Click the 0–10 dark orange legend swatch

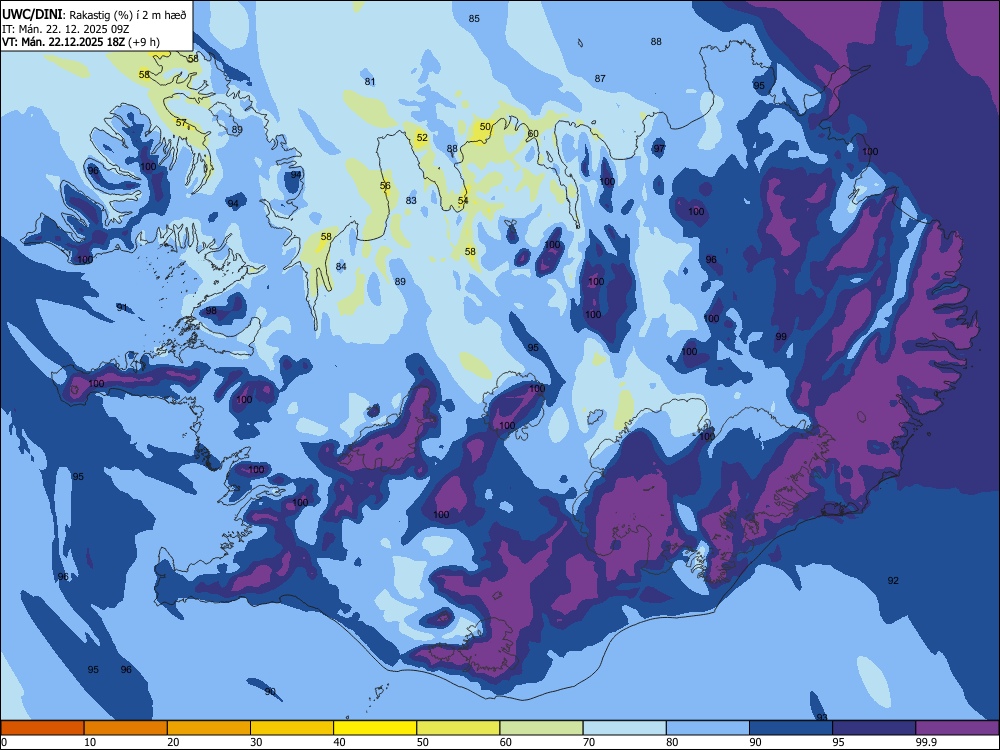[43, 728]
